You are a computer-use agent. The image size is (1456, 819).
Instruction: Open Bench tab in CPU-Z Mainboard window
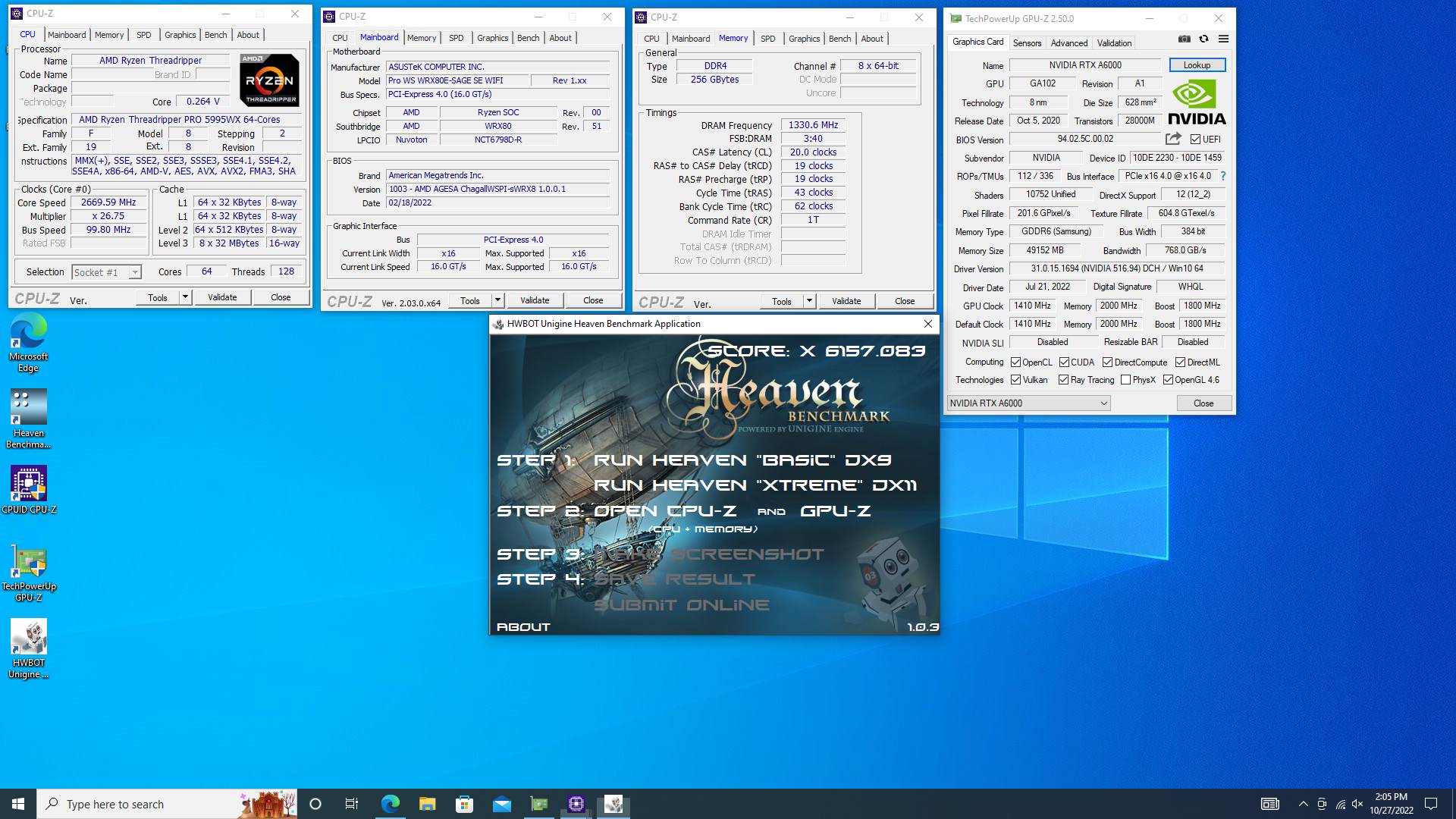529,38
